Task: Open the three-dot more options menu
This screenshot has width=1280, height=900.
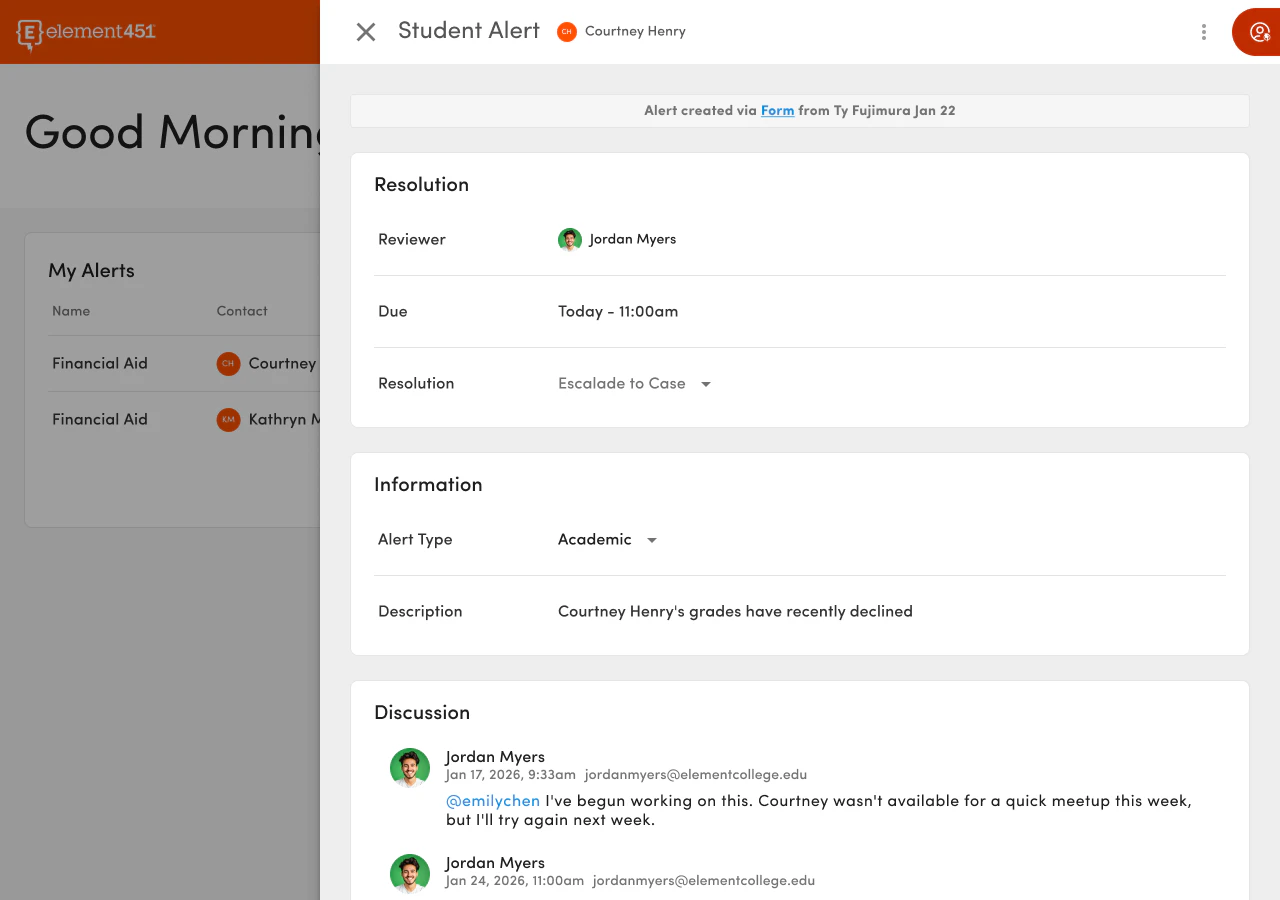Action: point(1204,32)
